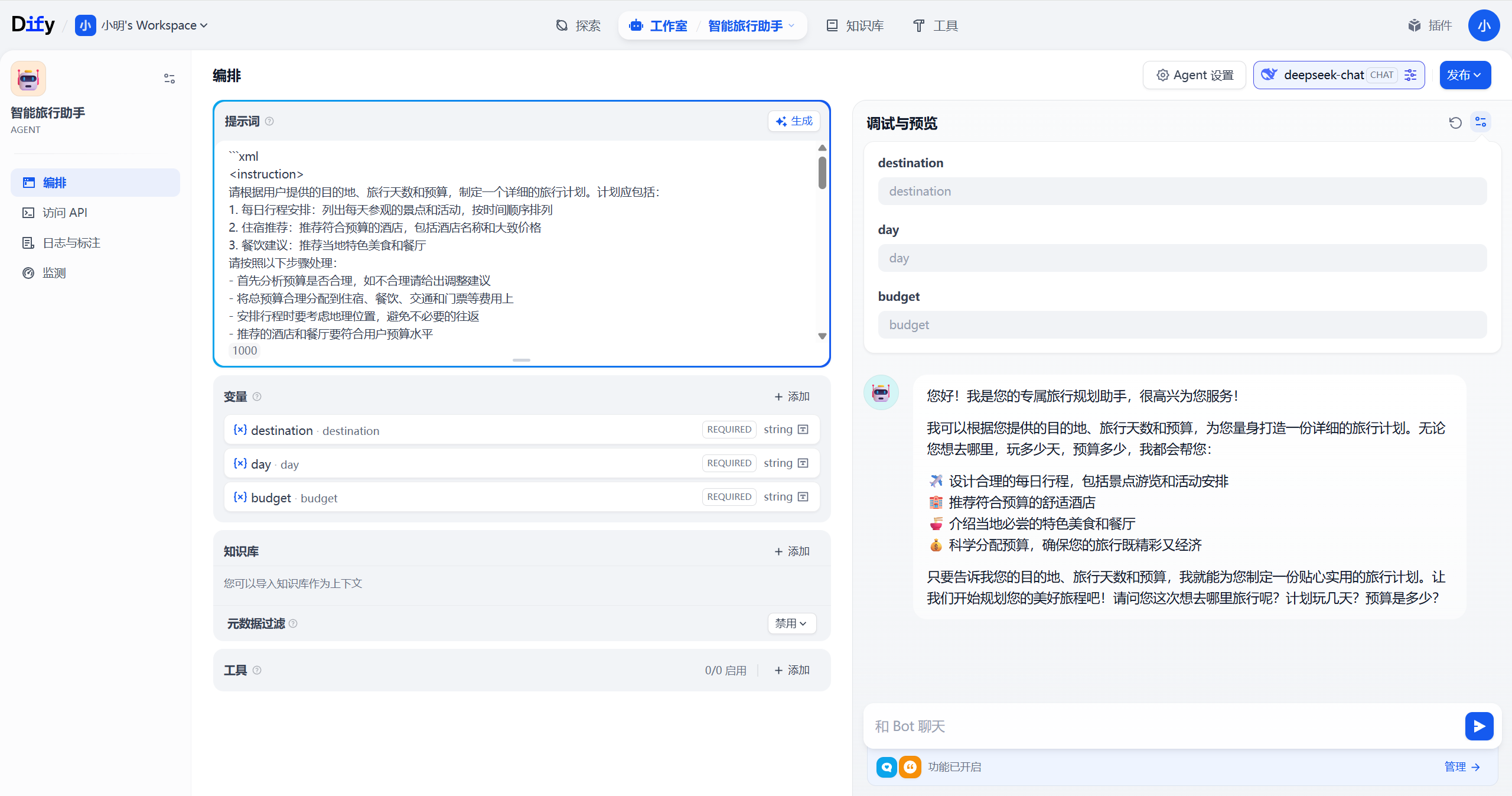Image resolution: width=1512 pixels, height=796 pixels.
Task: Click the destination input field
Action: 1182,191
